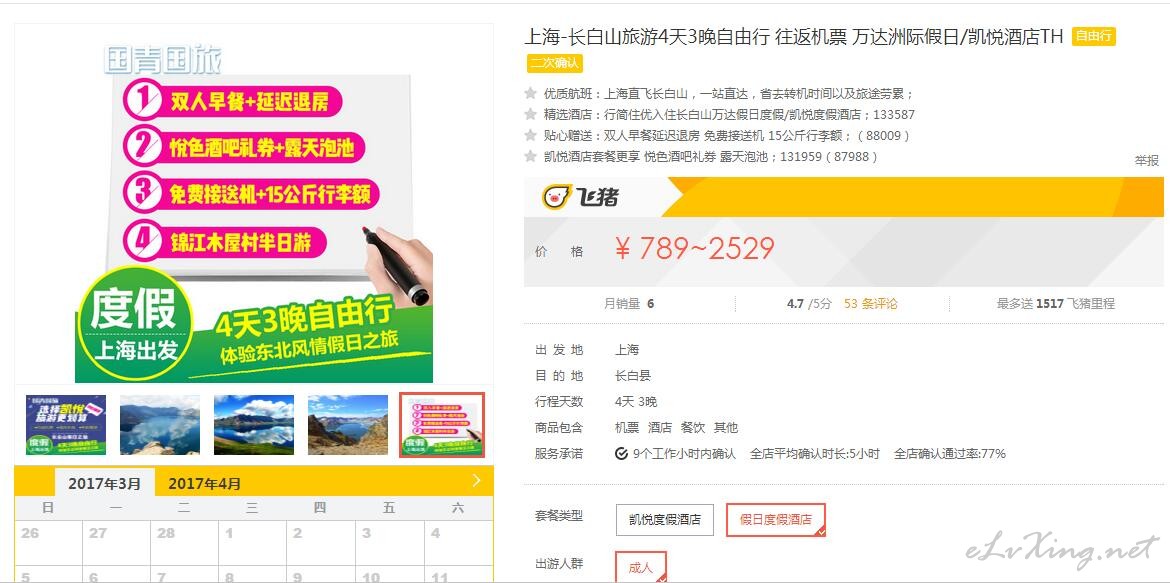
Task: Click the star icon beside 优质航班
Action: click(x=531, y=93)
